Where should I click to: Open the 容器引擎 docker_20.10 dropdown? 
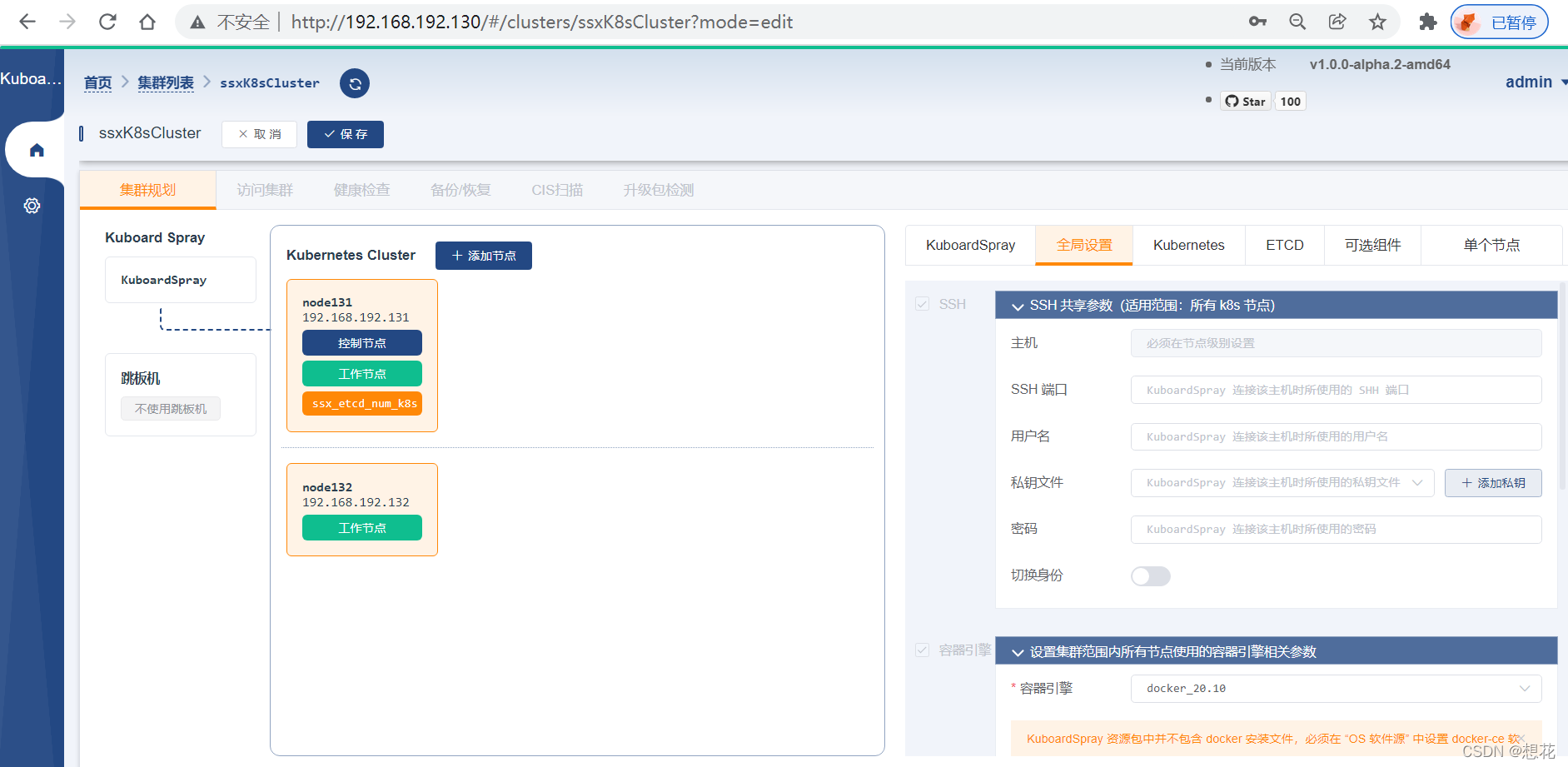tap(1336, 689)
